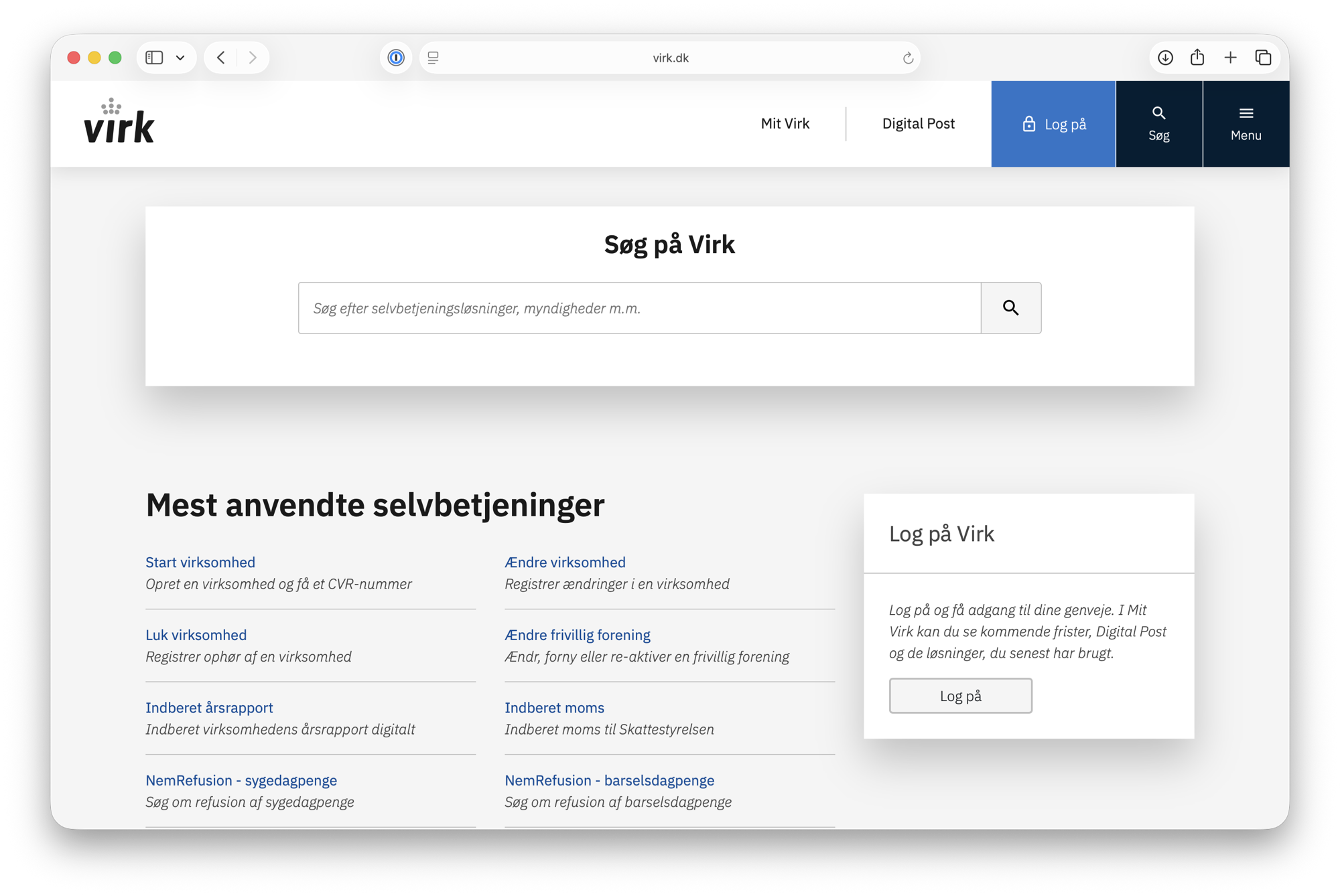Viewport: 1340px width, 896px height.
Task: Open the Start virksomhed link
Action: (x=200, y=563)
